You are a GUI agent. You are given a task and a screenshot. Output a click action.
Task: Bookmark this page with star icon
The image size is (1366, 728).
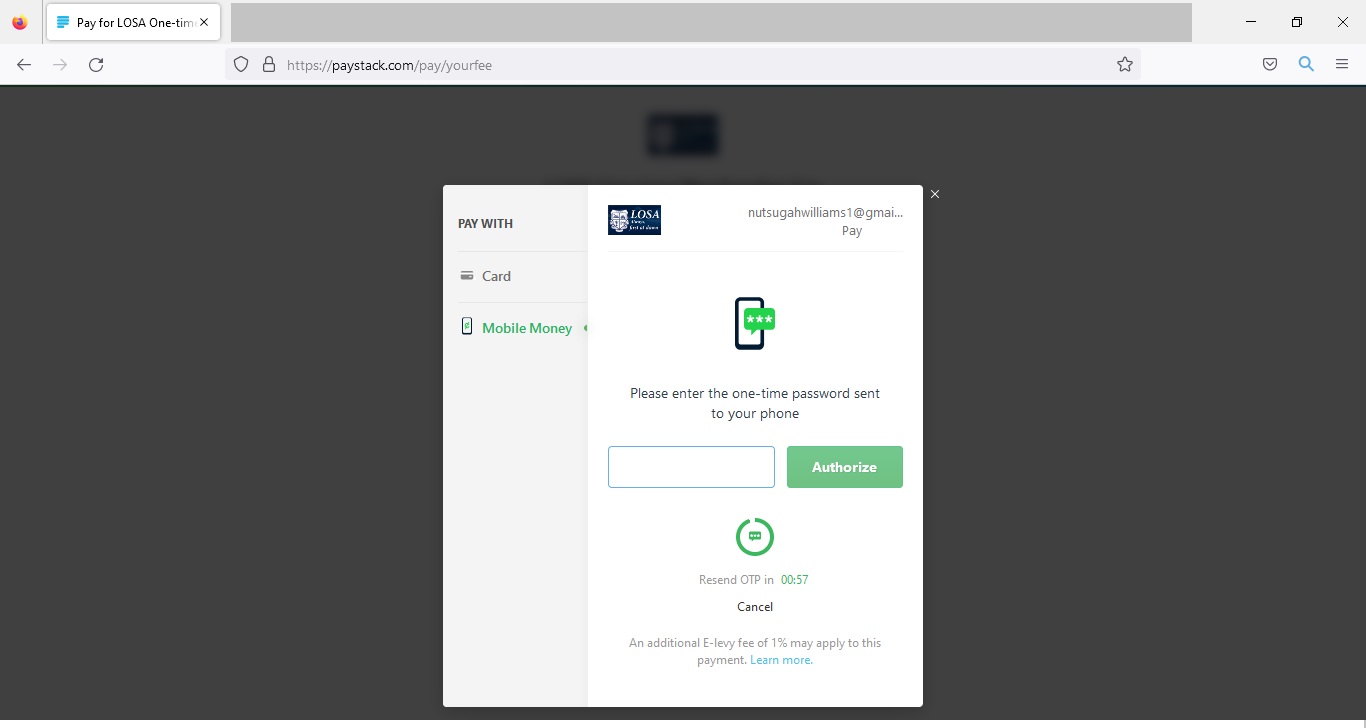click(1125, 65)
